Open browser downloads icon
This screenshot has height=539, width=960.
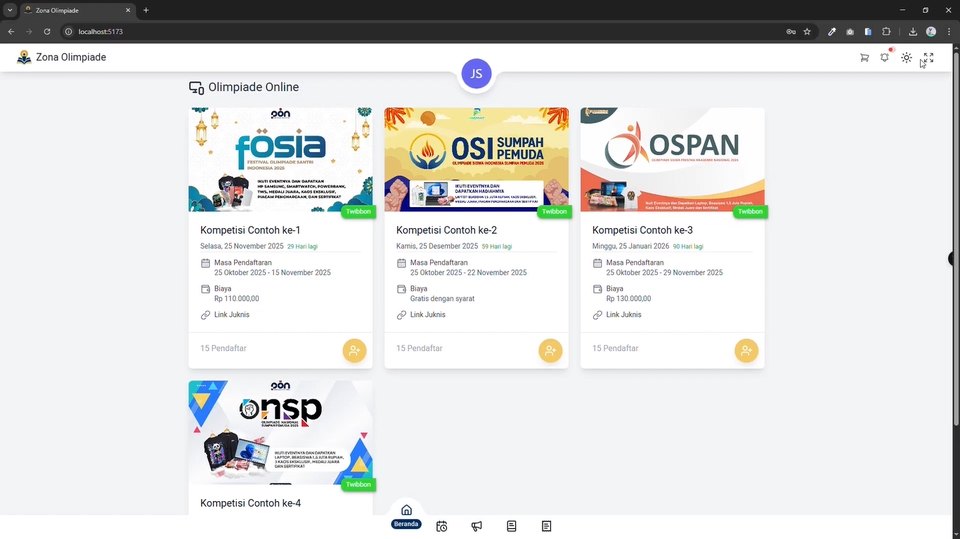point(912,31)
